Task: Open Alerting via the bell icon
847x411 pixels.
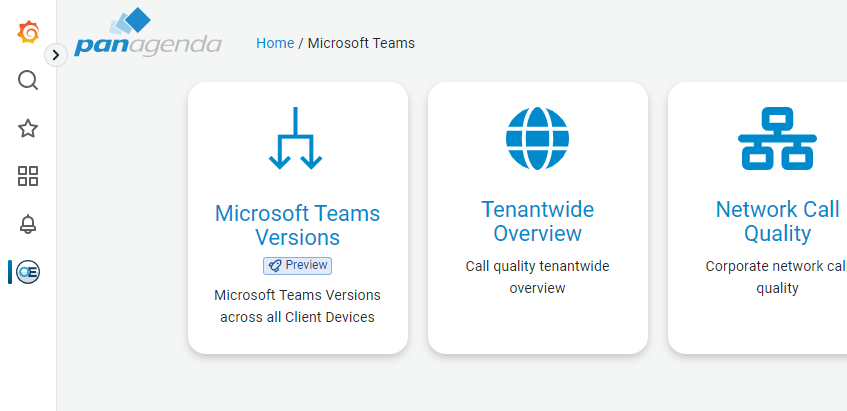Action: pos(28,224)
